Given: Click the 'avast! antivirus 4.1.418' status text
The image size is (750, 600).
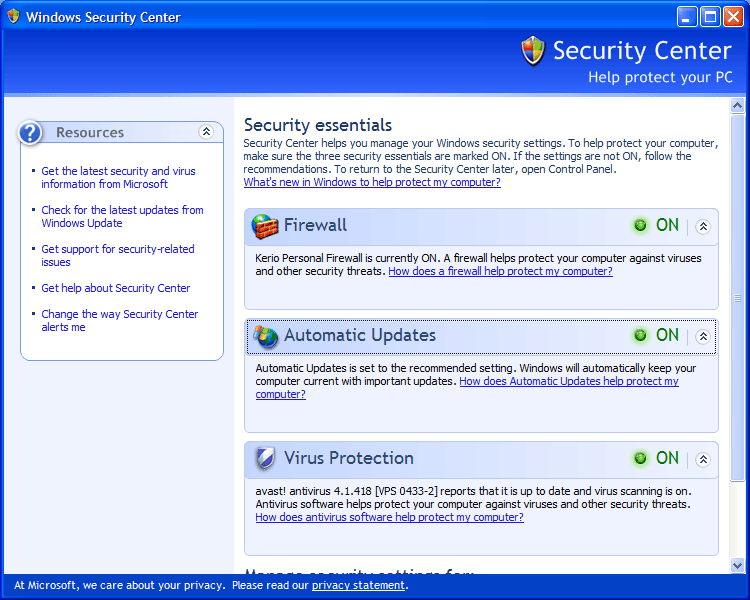Looking at the screenshot, I should pyautogui.click(x=313, y=491).
